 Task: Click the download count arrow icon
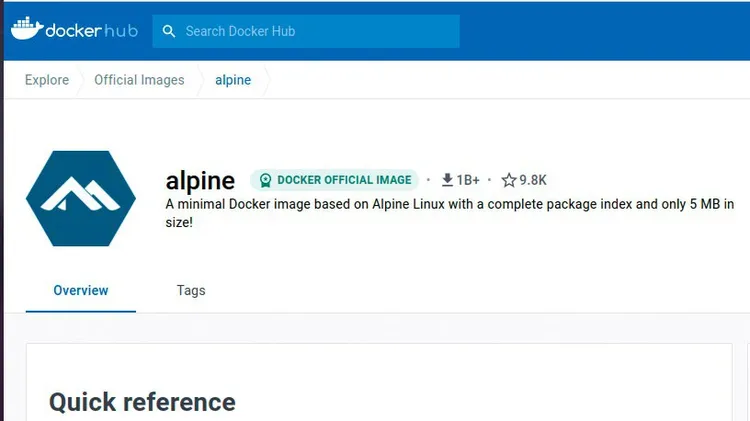(447, 180)
